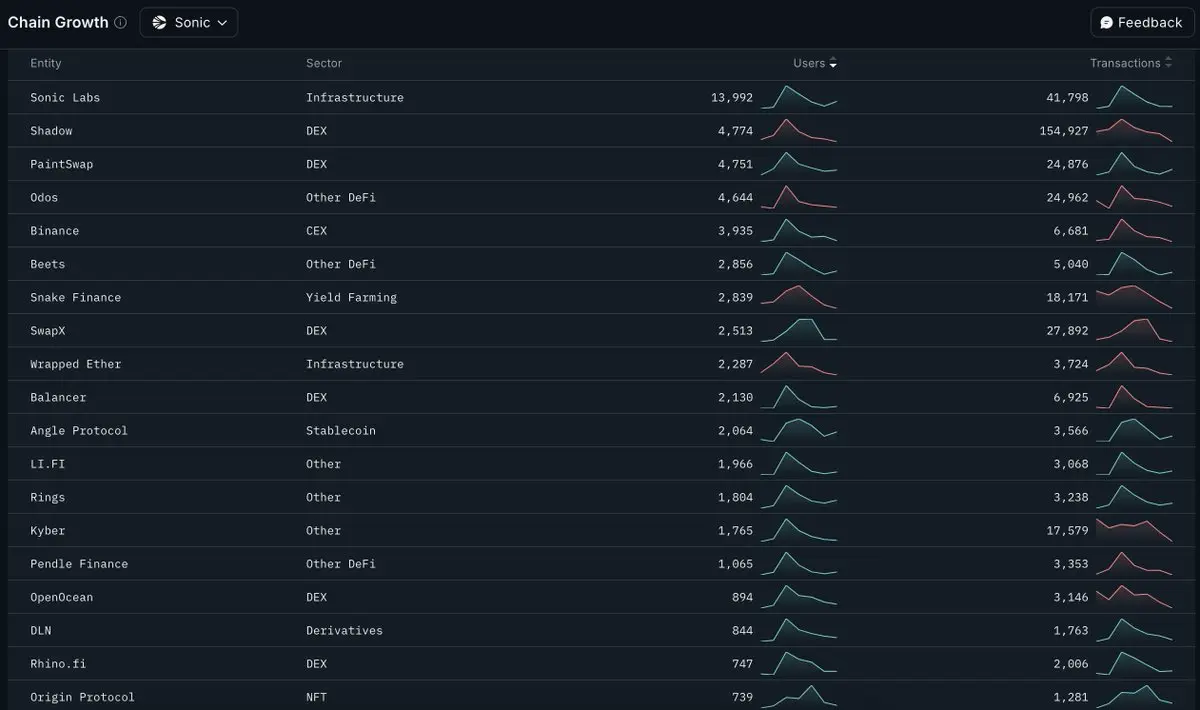Select the PaintSwap entity

tap(62, 164)
